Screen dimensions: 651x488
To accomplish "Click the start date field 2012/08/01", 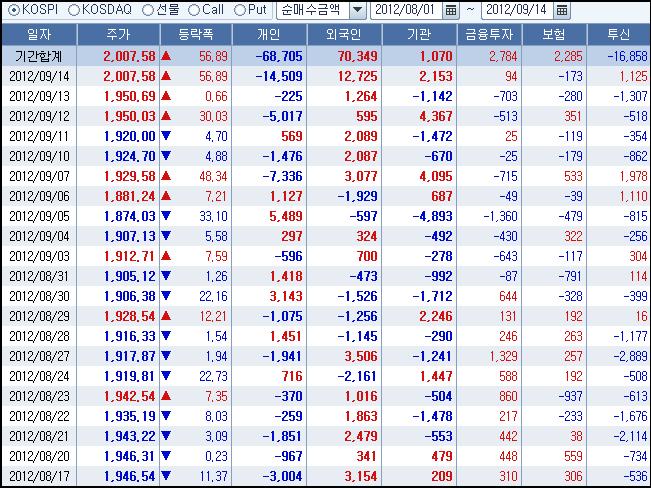I will (x=406, y=10).
